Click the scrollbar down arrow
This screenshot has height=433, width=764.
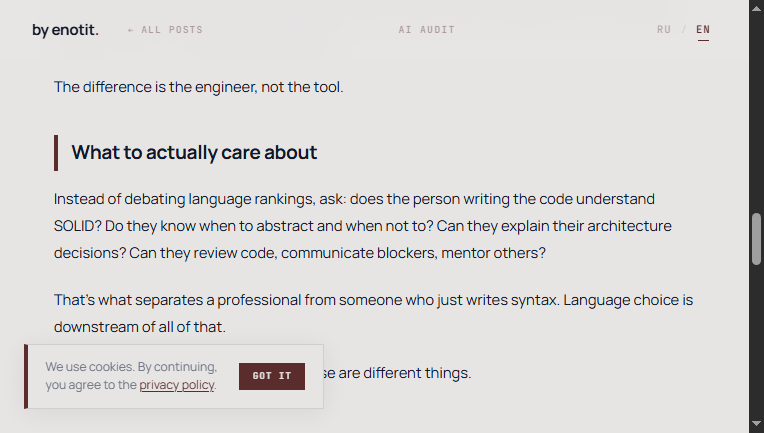756,425
